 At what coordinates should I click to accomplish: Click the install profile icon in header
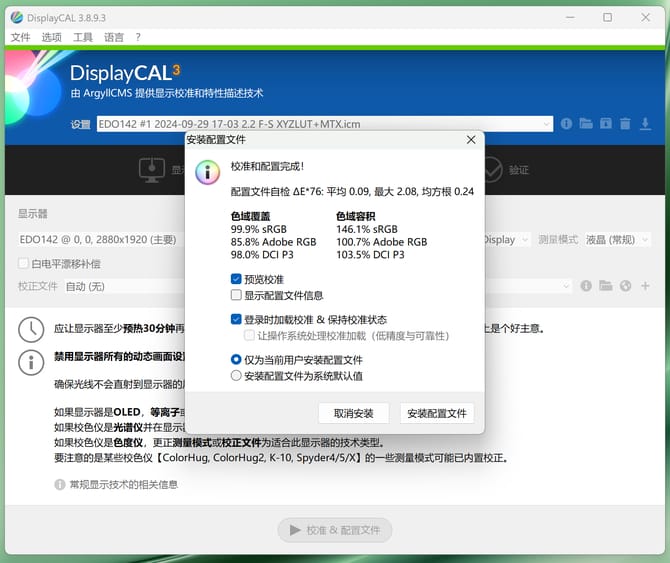coord(605,124)
